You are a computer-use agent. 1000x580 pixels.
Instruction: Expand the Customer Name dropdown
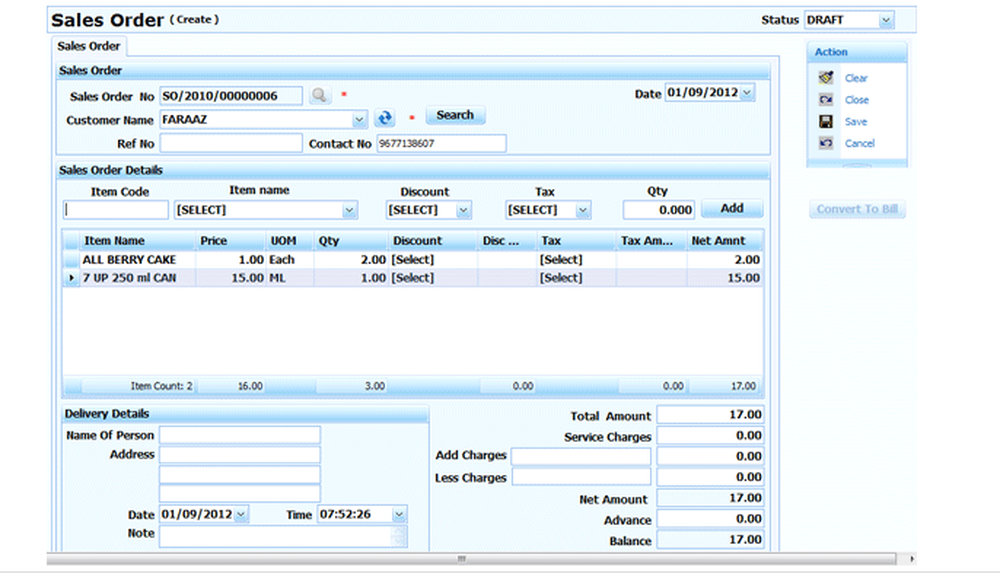tap(360, 119)
